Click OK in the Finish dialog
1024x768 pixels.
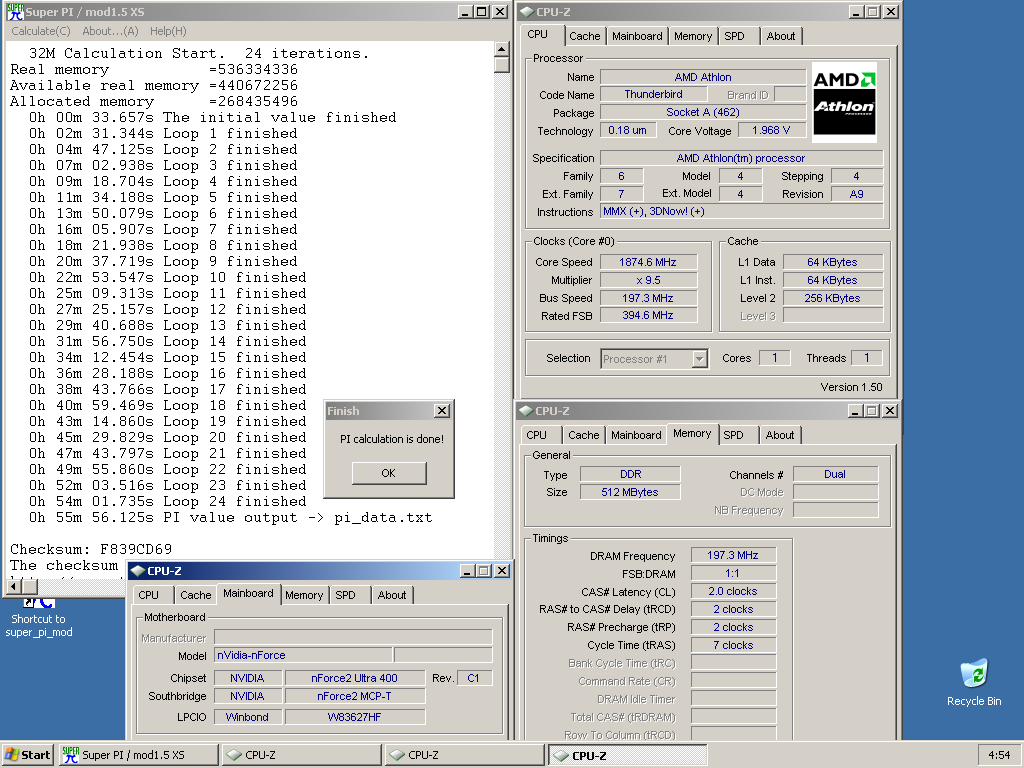389,473
